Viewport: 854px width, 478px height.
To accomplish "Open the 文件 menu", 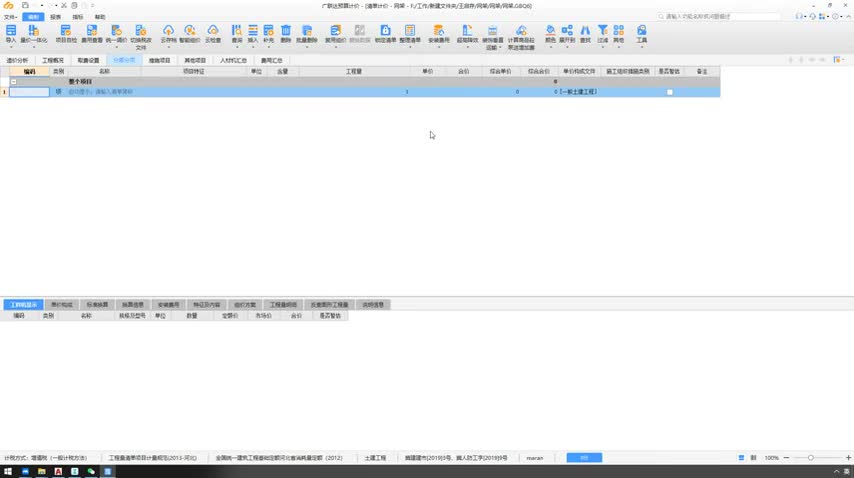I will point(10,17).
